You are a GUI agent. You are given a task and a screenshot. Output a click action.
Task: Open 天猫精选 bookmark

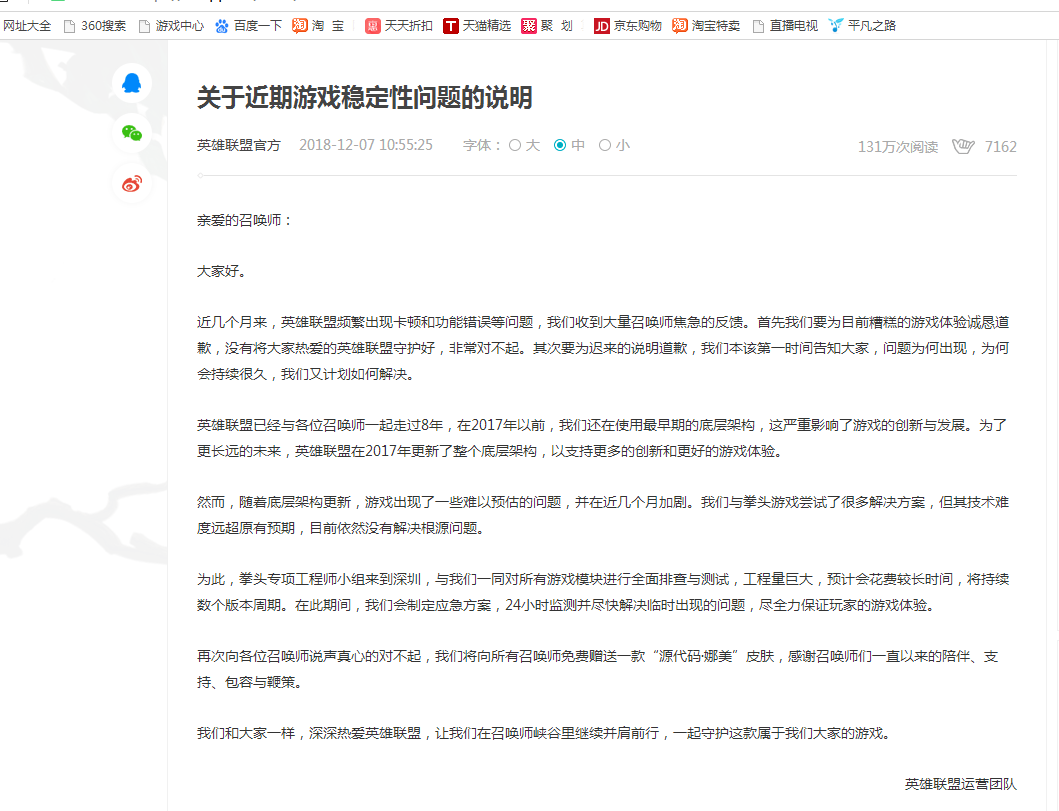[x=477, y=25]
